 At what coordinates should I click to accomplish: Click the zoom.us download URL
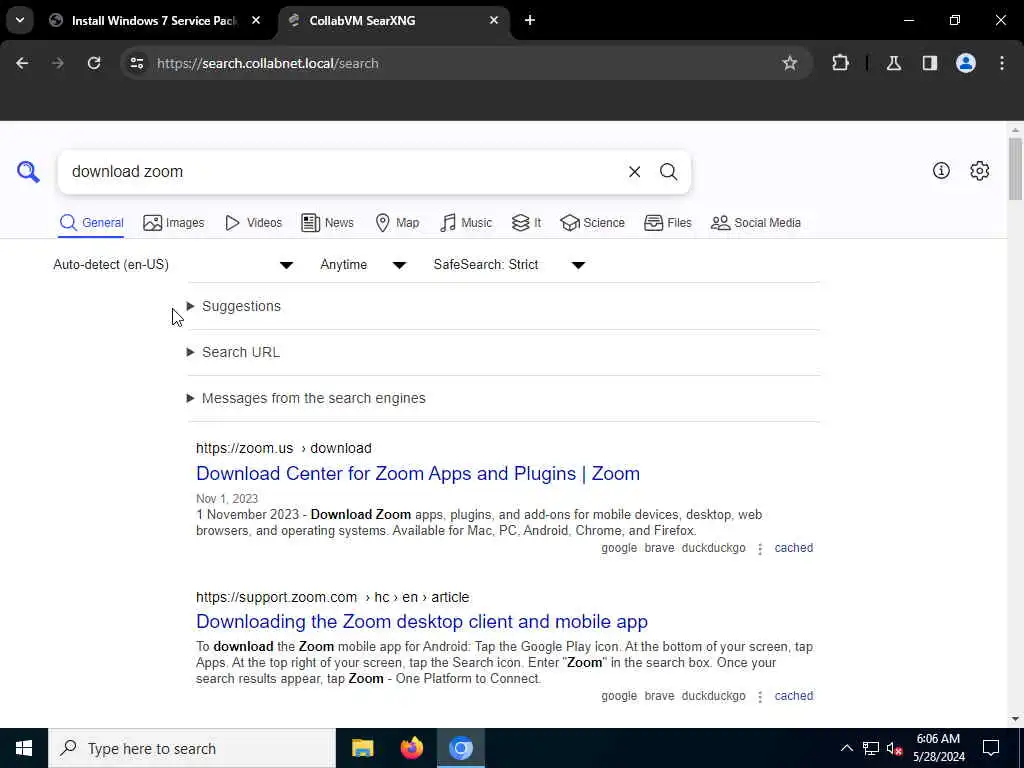[x=283, y=449]
